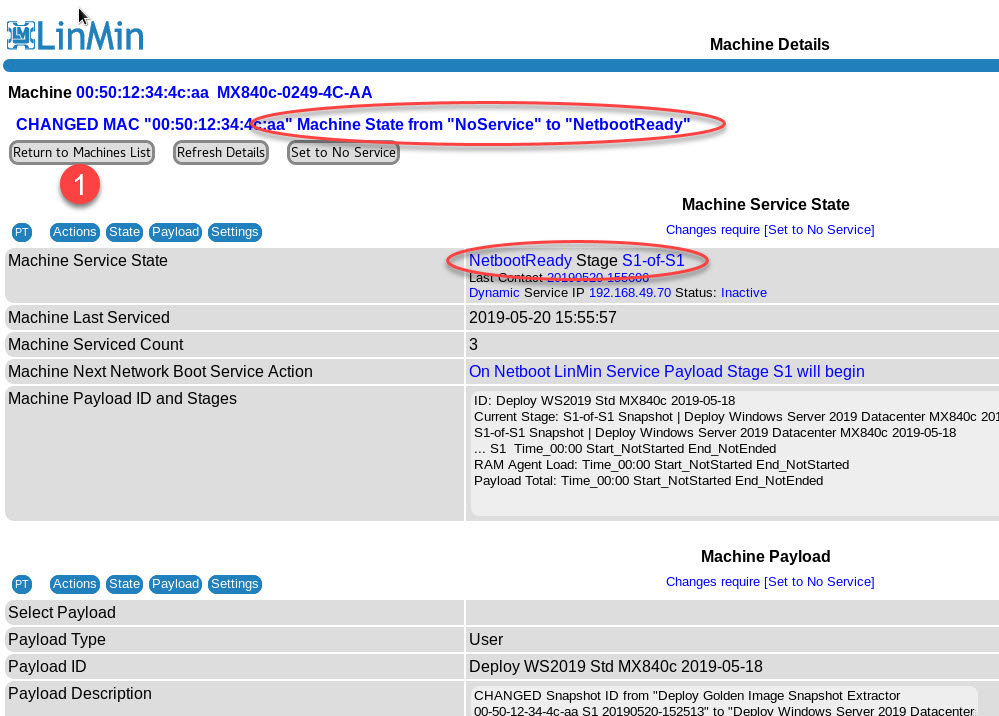Click PT icon in Machine Service State section

coord(22,232)
